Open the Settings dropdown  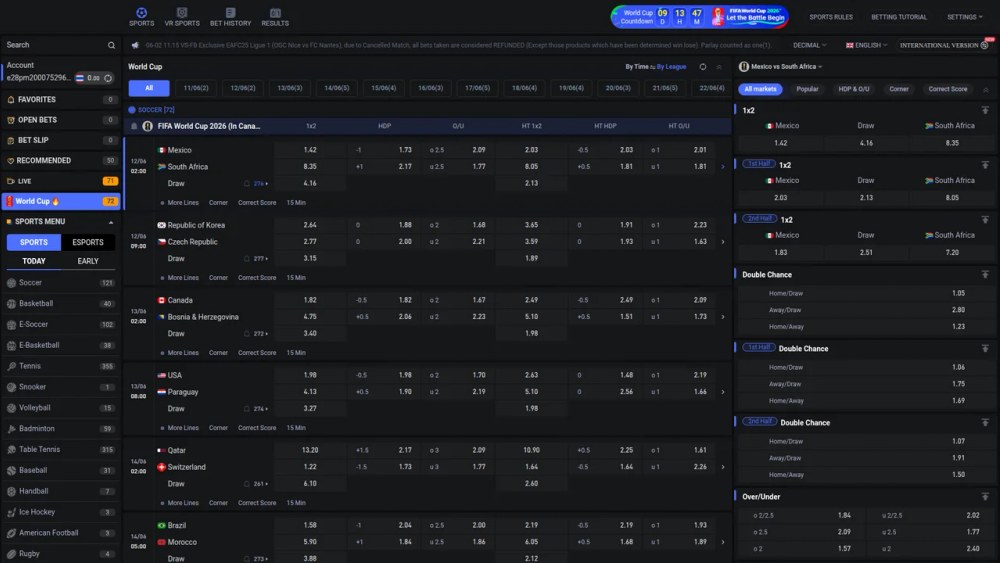(x=964, y=17)
